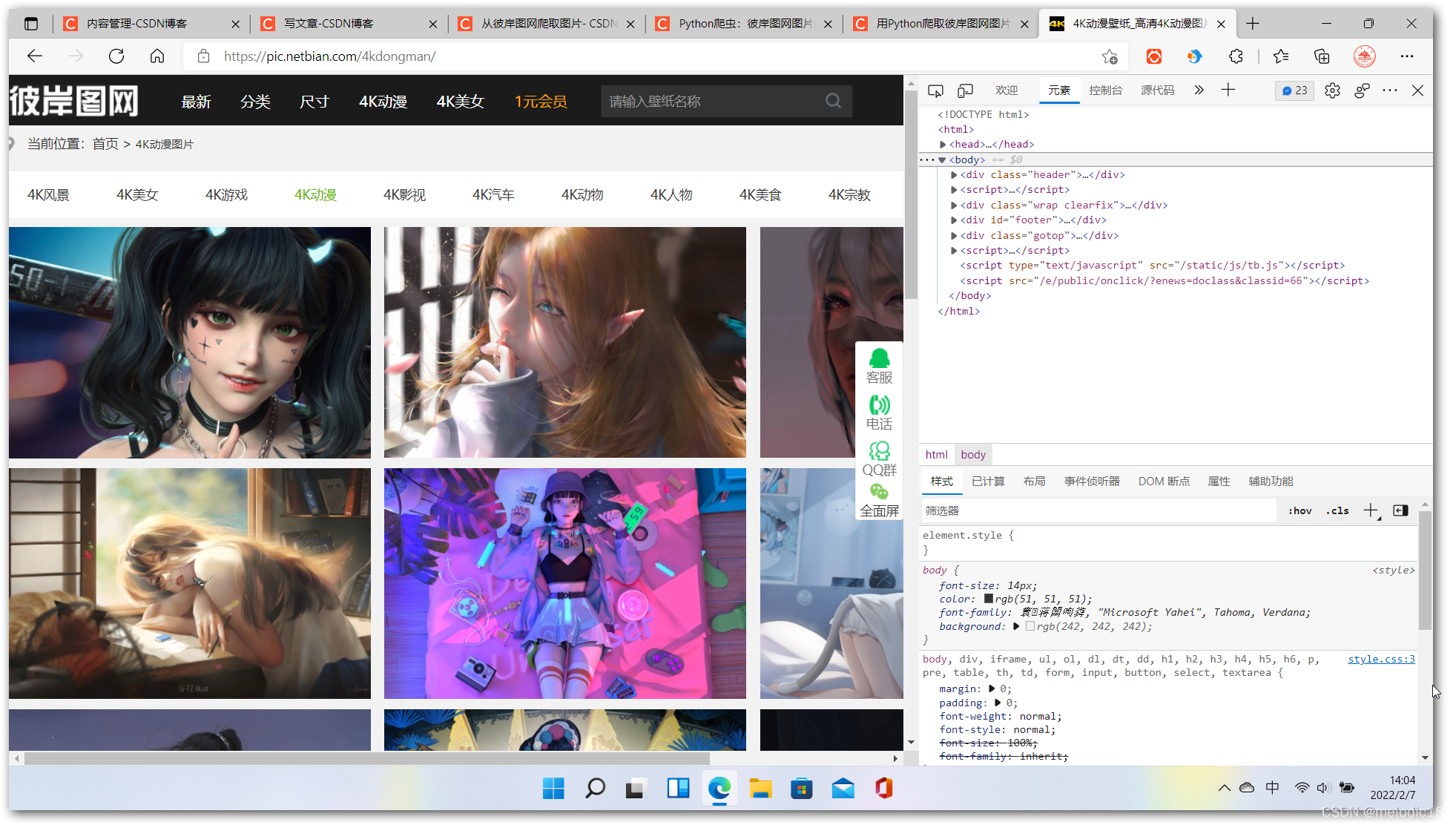
Task: Refresh the page with the reload icon
Action: click(x=116, y=56)
